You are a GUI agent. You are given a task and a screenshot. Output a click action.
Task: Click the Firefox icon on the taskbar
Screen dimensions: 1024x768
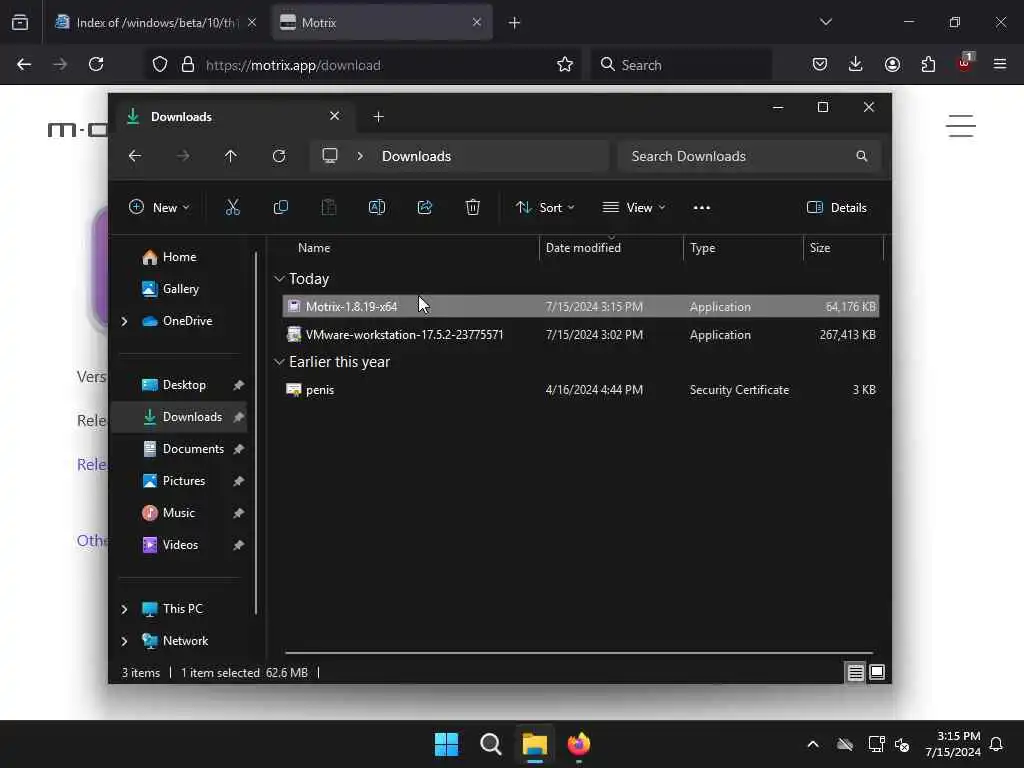(x=579, y=744)
